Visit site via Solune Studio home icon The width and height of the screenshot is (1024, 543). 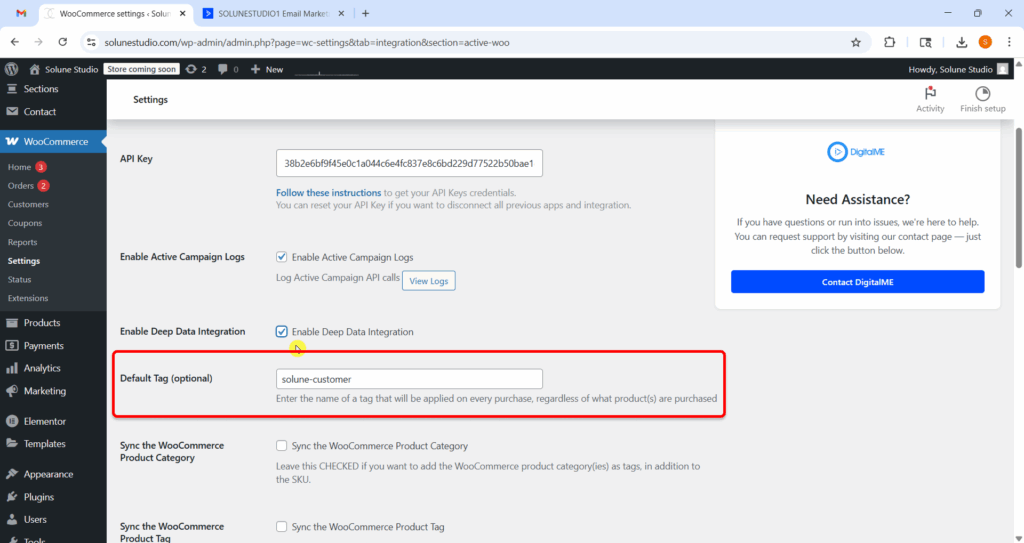point(35,69)
